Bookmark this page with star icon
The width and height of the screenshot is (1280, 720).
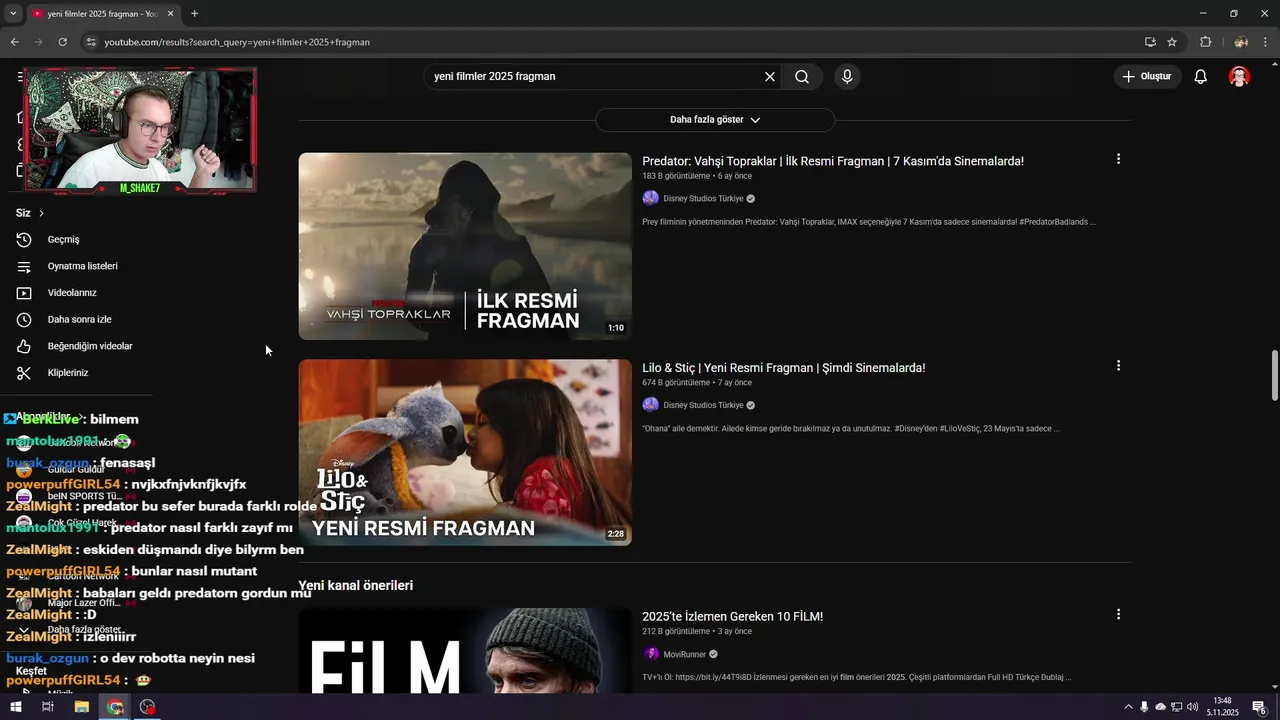[x=1172, y=42]
